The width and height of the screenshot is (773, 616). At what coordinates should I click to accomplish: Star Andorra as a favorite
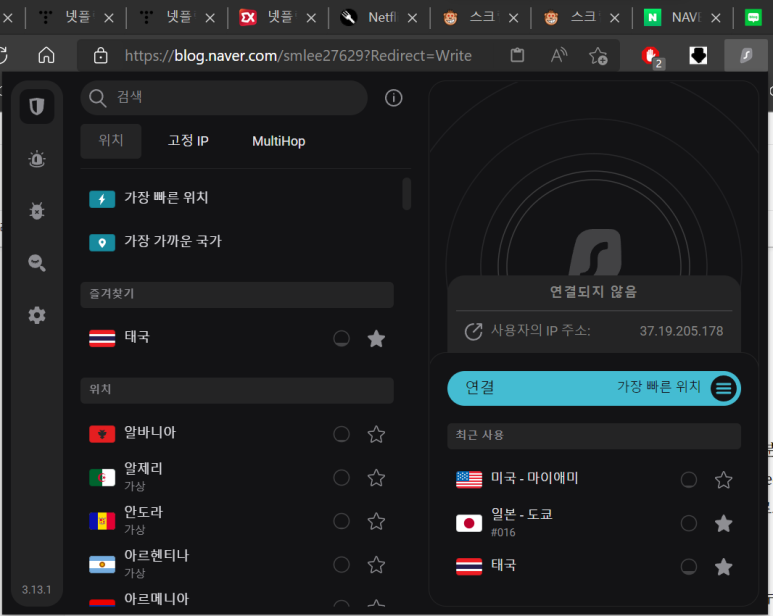tap(376, 521)
